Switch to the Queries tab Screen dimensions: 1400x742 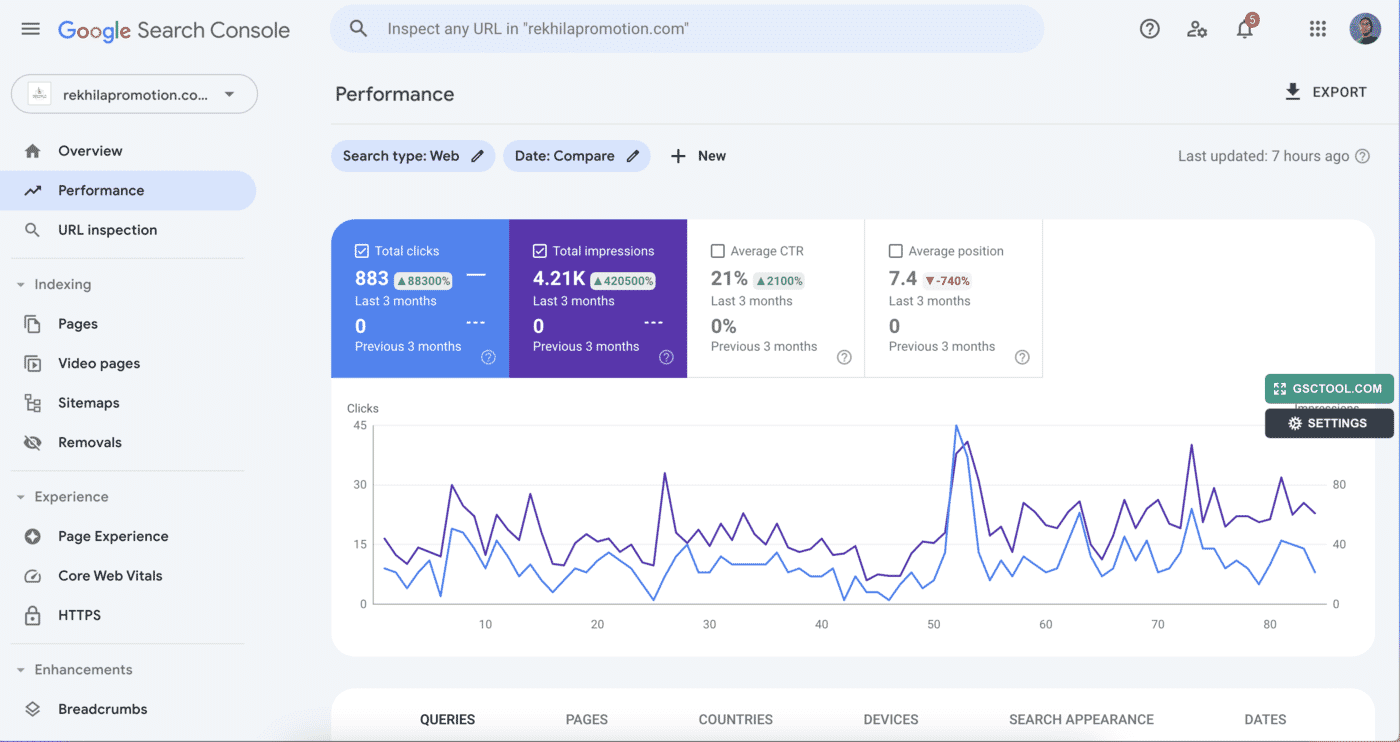click(x=447, y=719)
